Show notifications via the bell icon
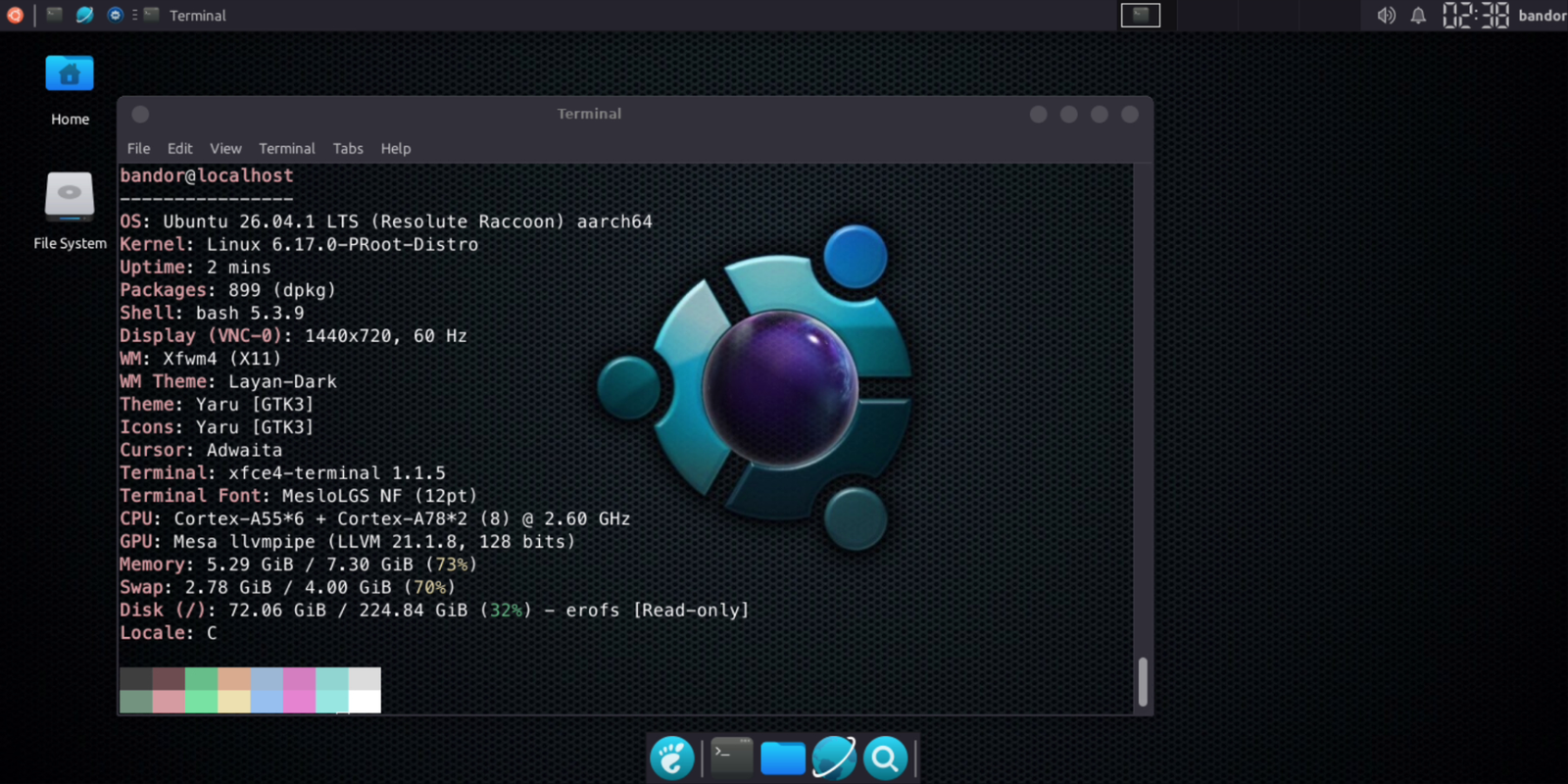The height and width of the screenshot is (784, 1568). [1418, 15]
